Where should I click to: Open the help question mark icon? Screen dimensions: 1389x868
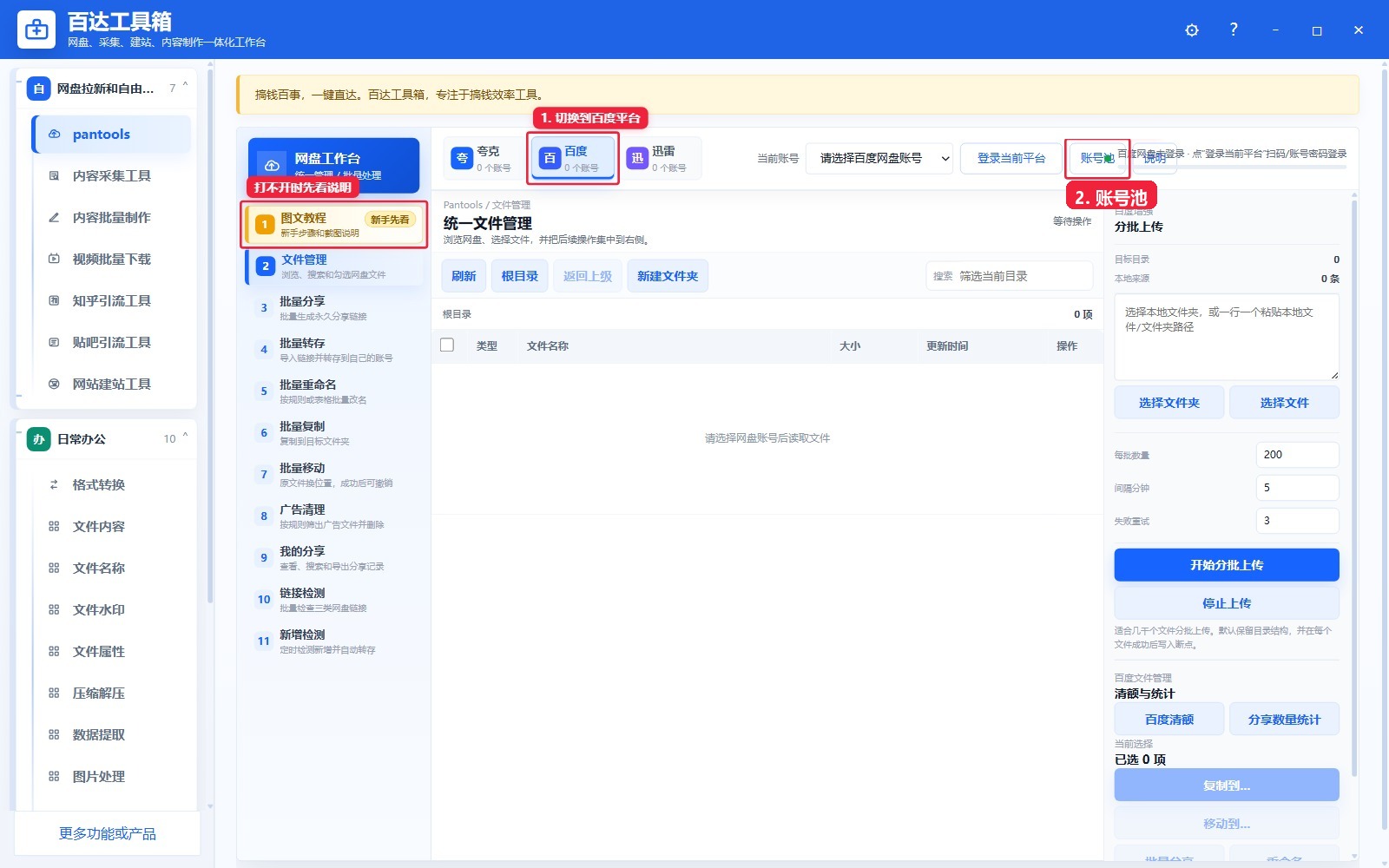pyautogui.click(x=1234, y=30)
